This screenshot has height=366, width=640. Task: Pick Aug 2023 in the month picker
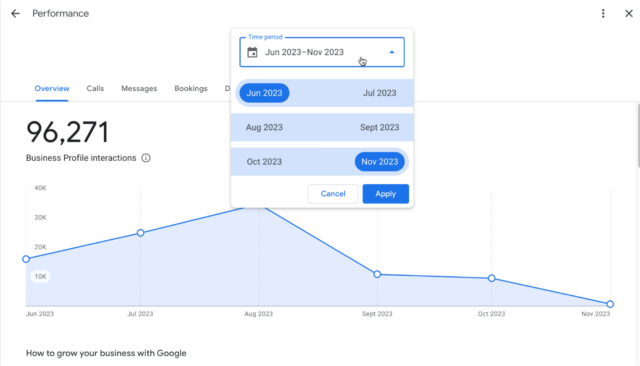pos(264,127)
